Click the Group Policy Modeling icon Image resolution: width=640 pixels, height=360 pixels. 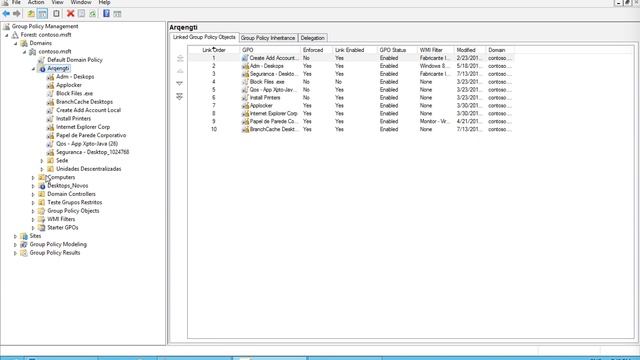click(x=24, y=244)
